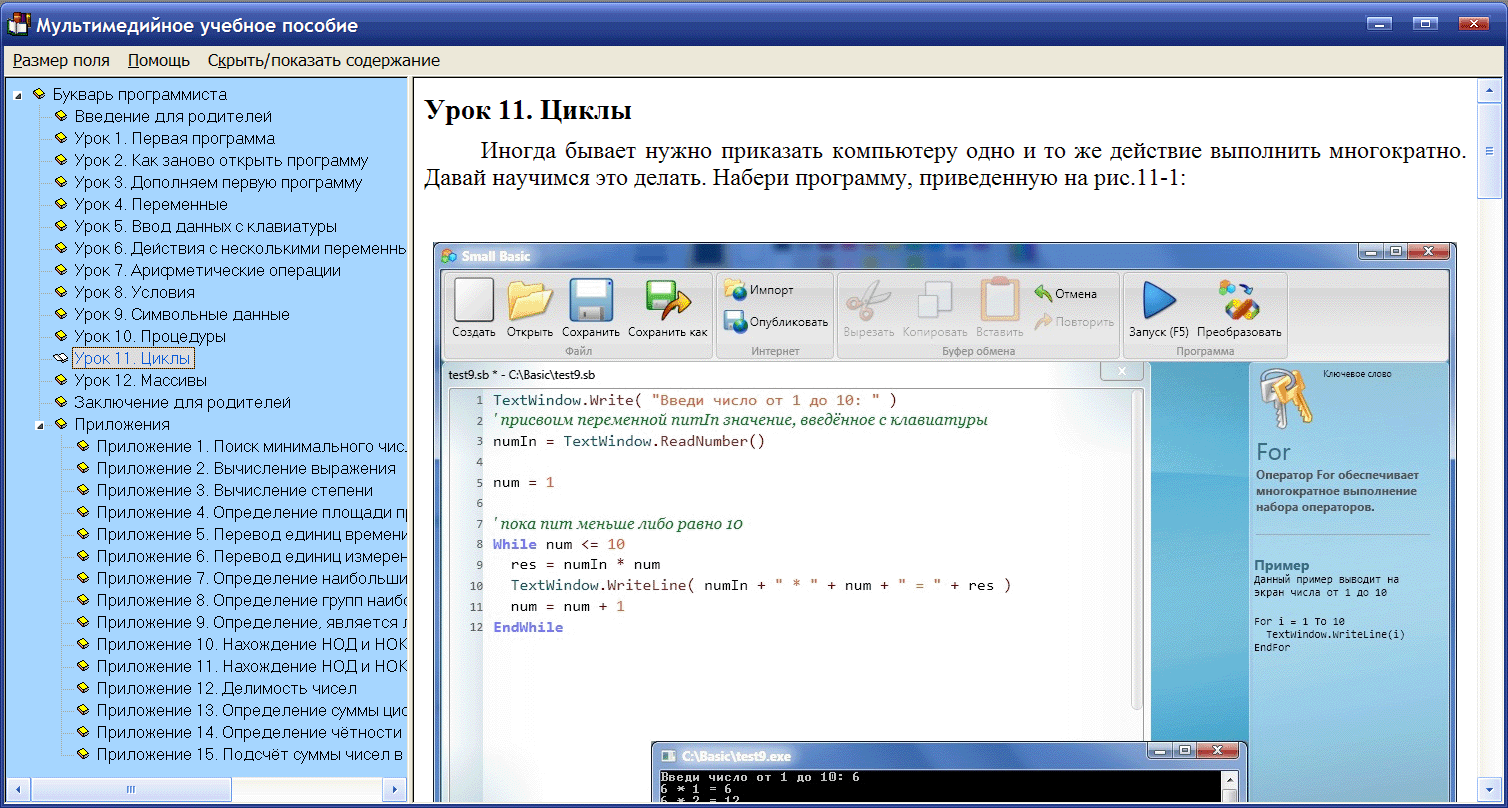Run the program with Запуск (F5)

[1157, 303]
